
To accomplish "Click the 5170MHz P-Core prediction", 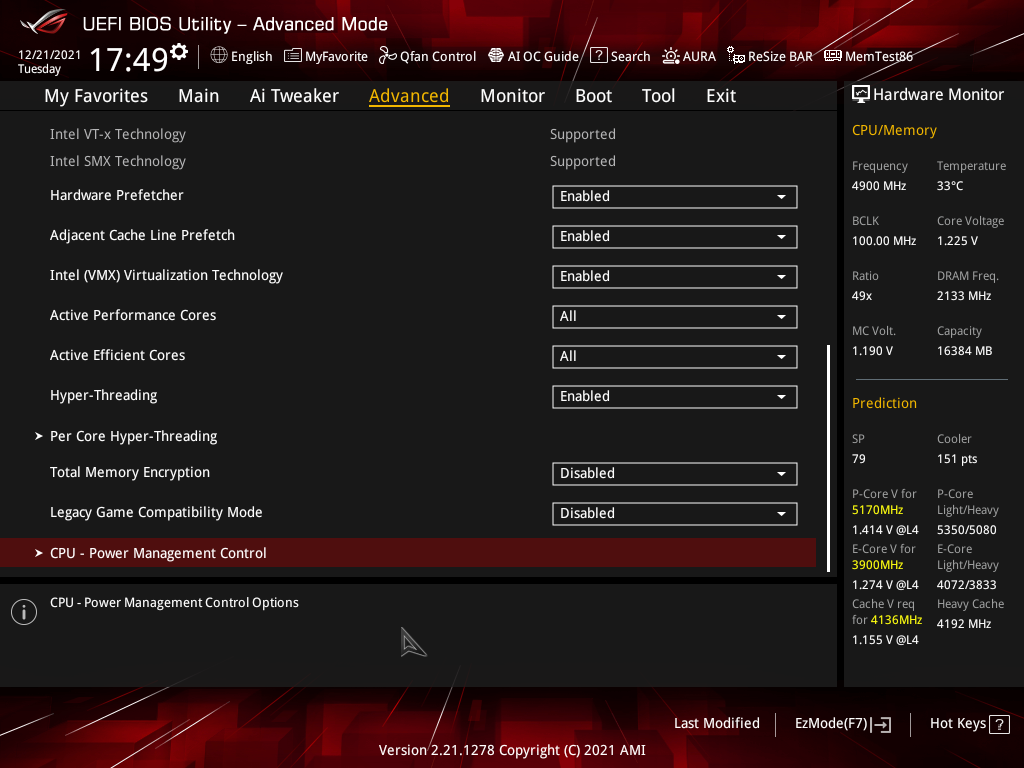I will point(878,510).
